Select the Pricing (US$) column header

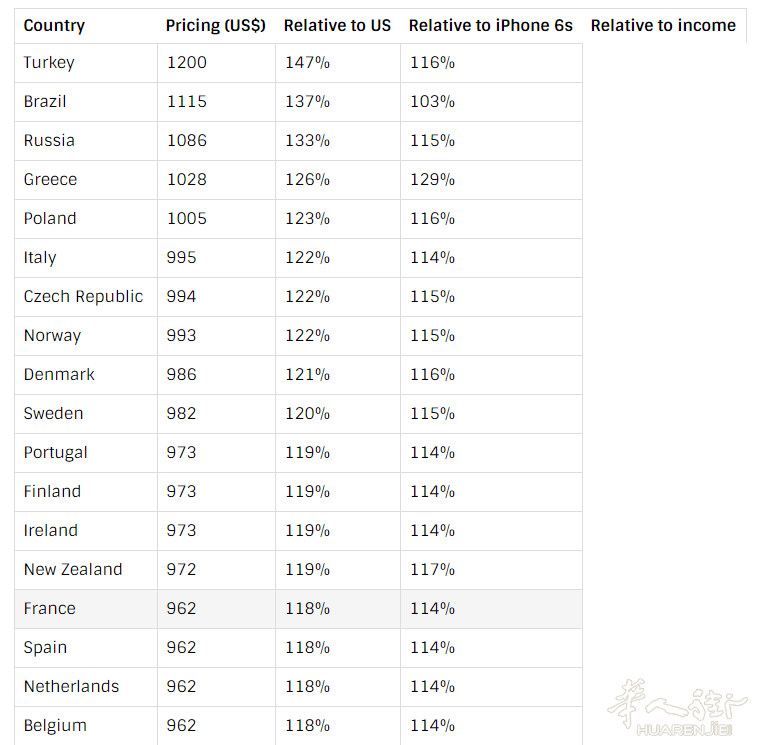coord(216,25)
